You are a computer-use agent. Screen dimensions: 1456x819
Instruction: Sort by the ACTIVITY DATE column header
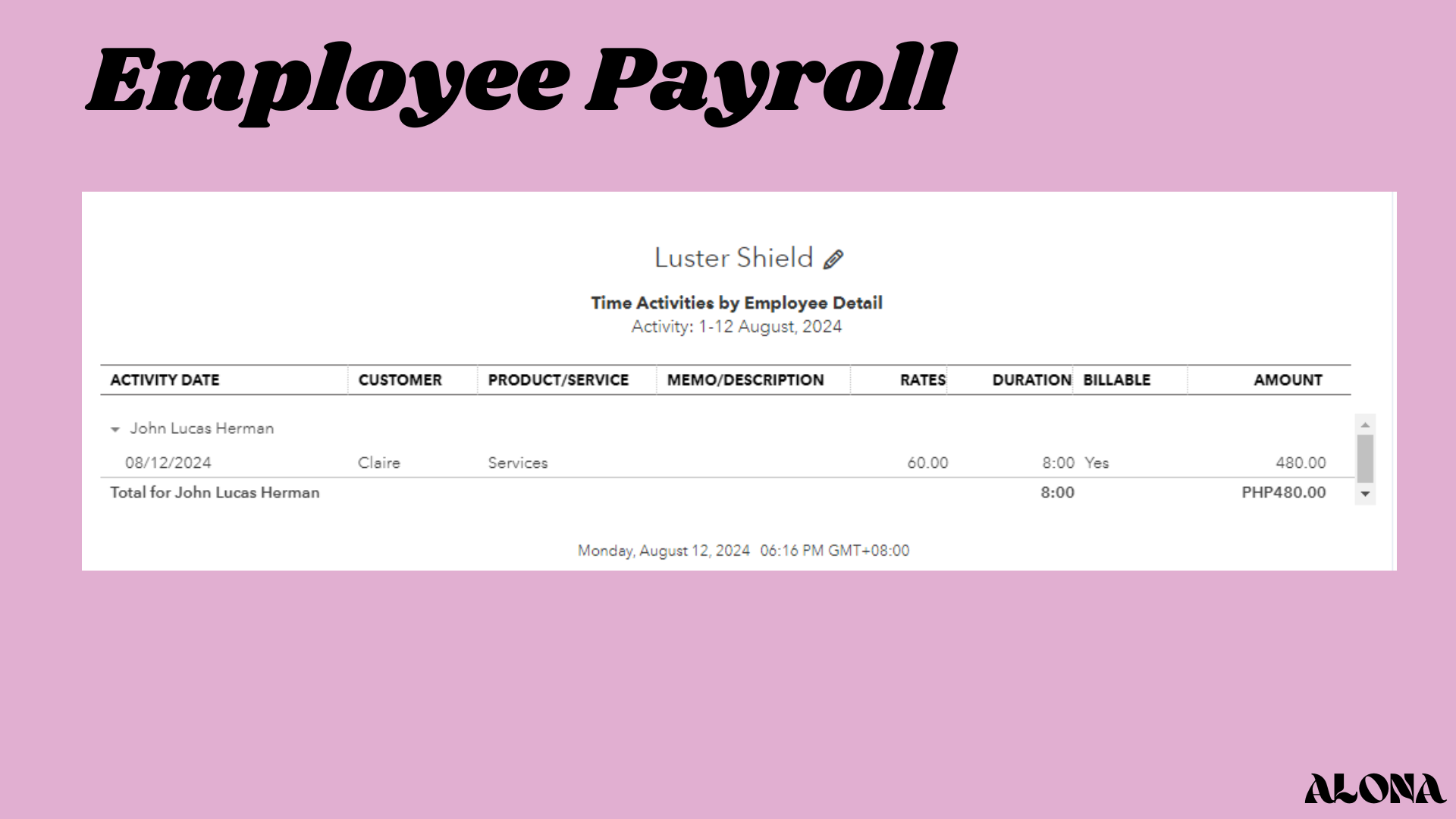(x=165, y=380)
